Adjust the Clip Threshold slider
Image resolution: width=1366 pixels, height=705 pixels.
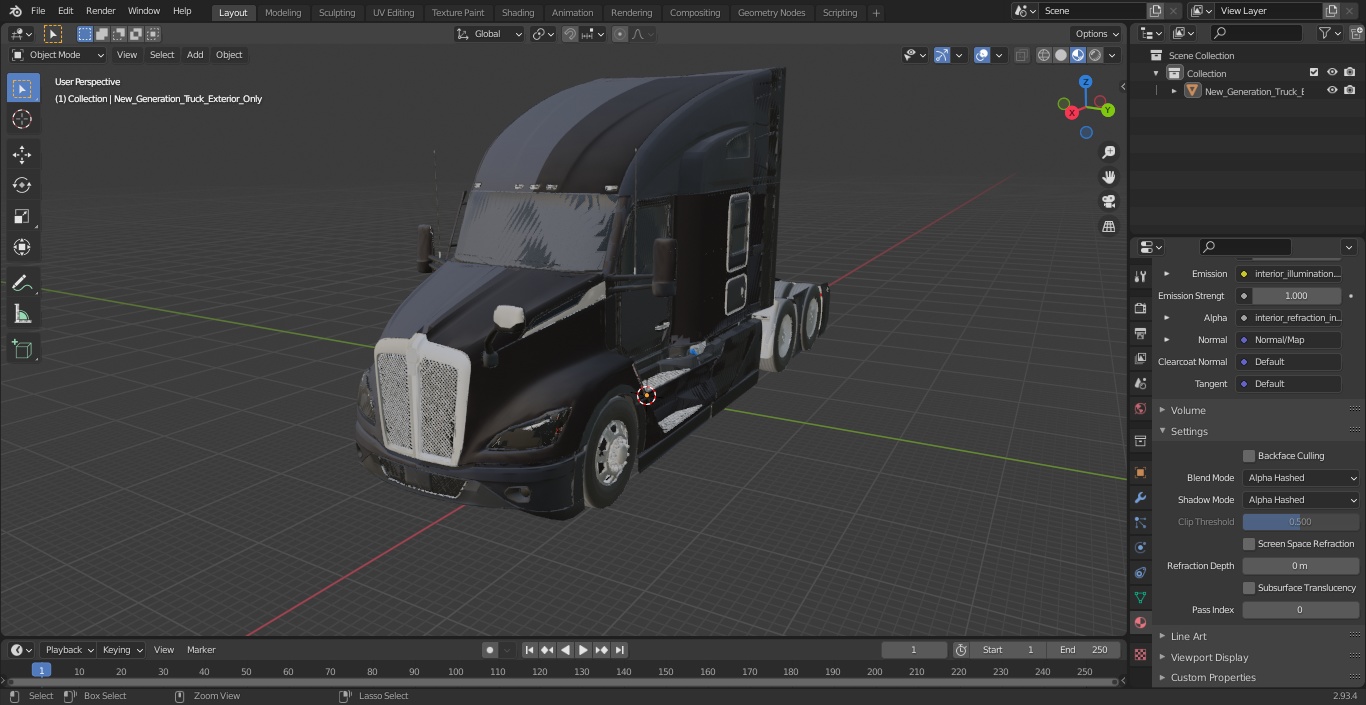tap(1301, 522)
